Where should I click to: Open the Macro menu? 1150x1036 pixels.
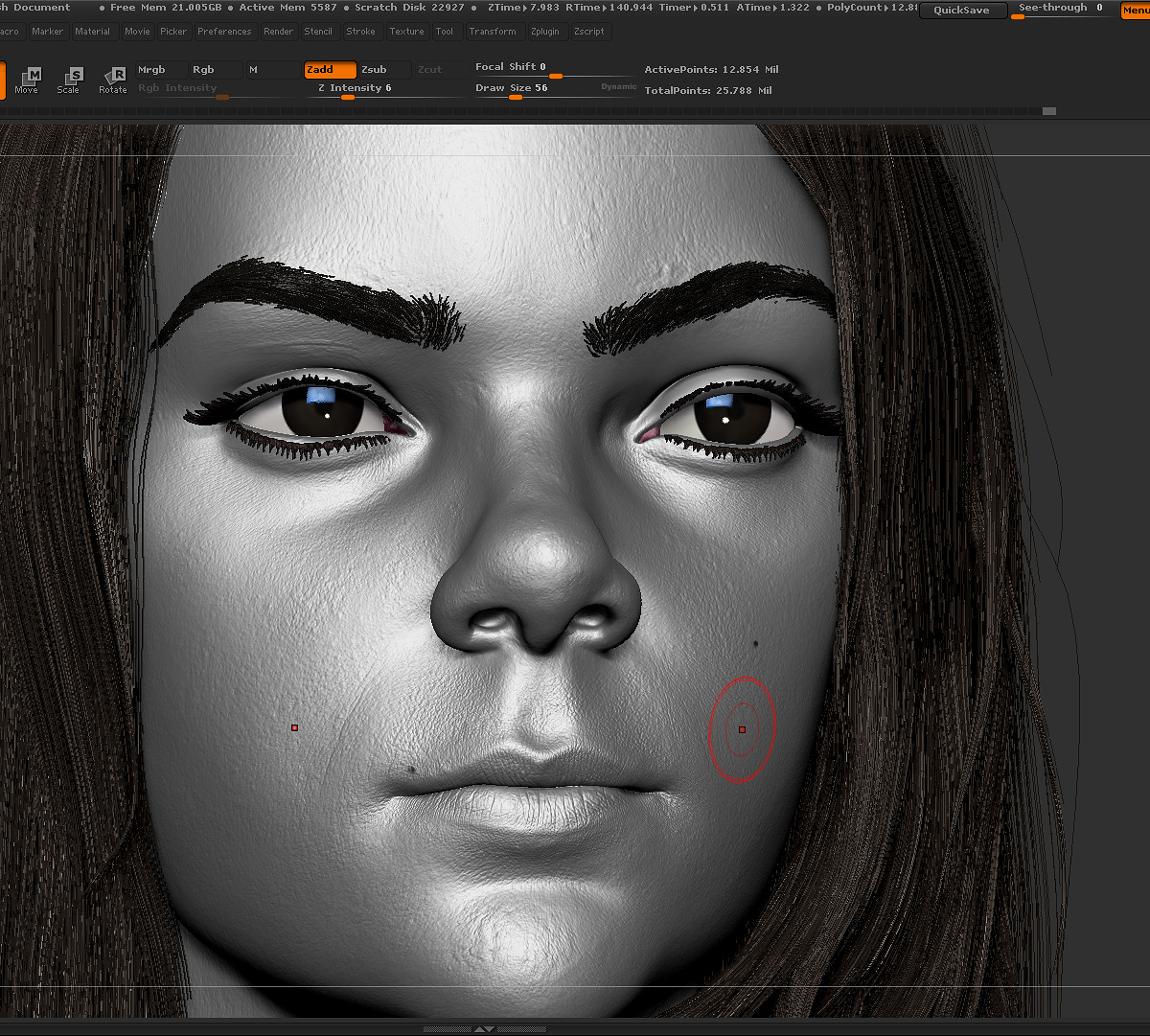pos(11,32)
